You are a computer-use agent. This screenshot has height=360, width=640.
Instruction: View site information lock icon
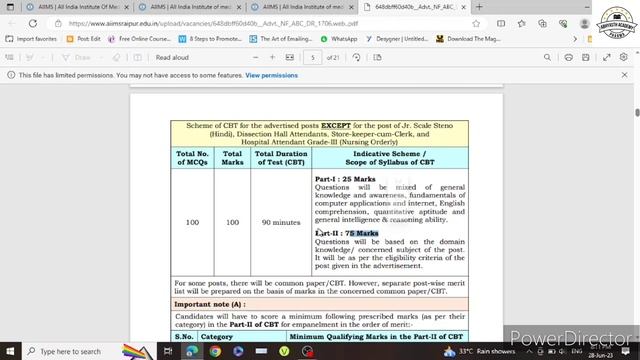[x=58, y=23]
